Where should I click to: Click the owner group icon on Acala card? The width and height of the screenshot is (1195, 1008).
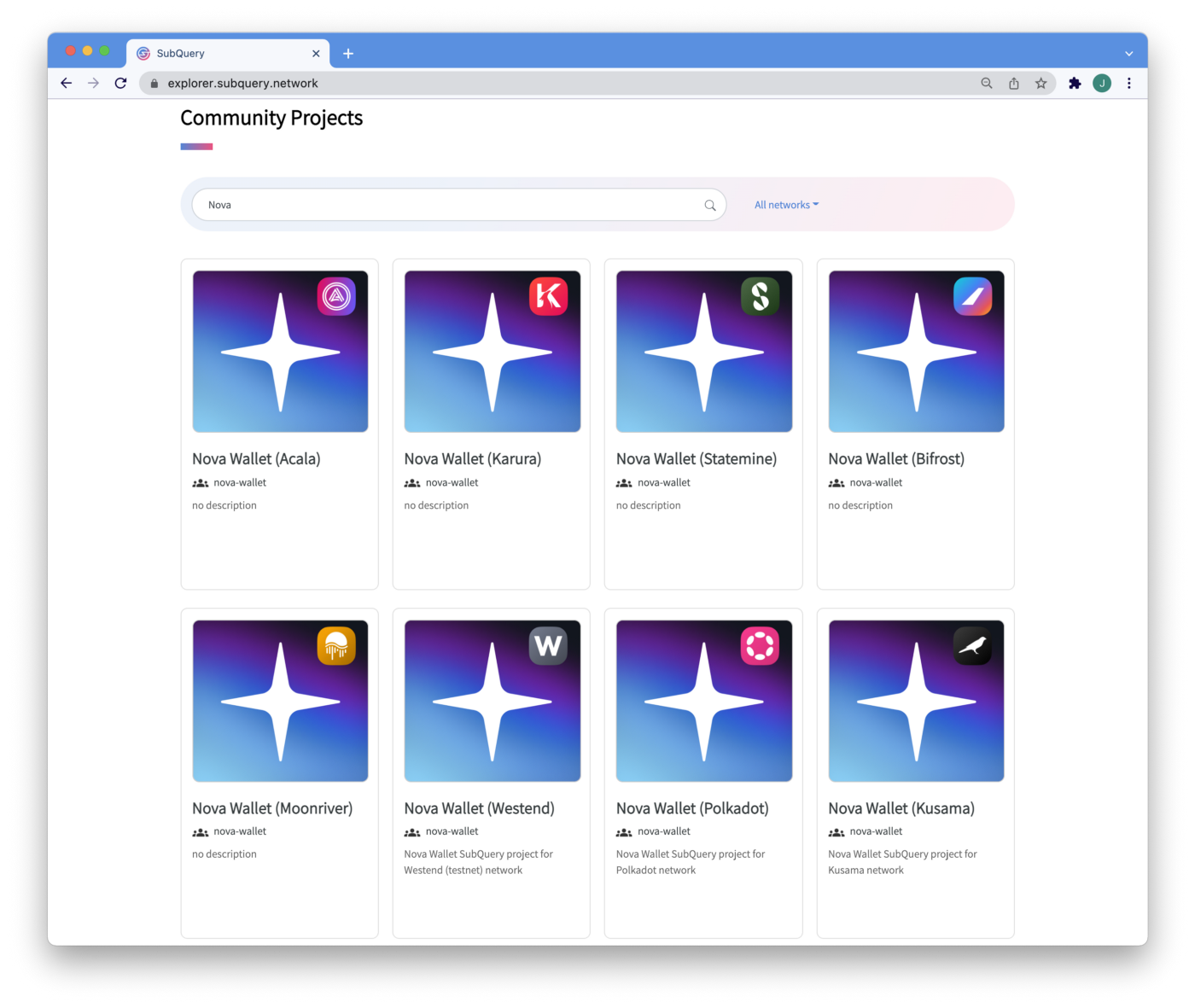point(201,483)
